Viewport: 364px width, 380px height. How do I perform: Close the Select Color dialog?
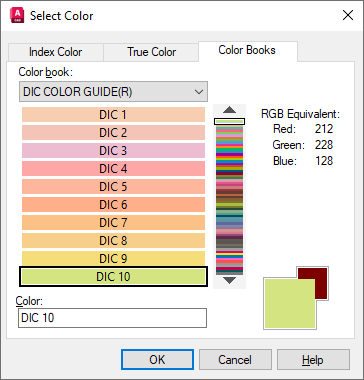[348, 15]
